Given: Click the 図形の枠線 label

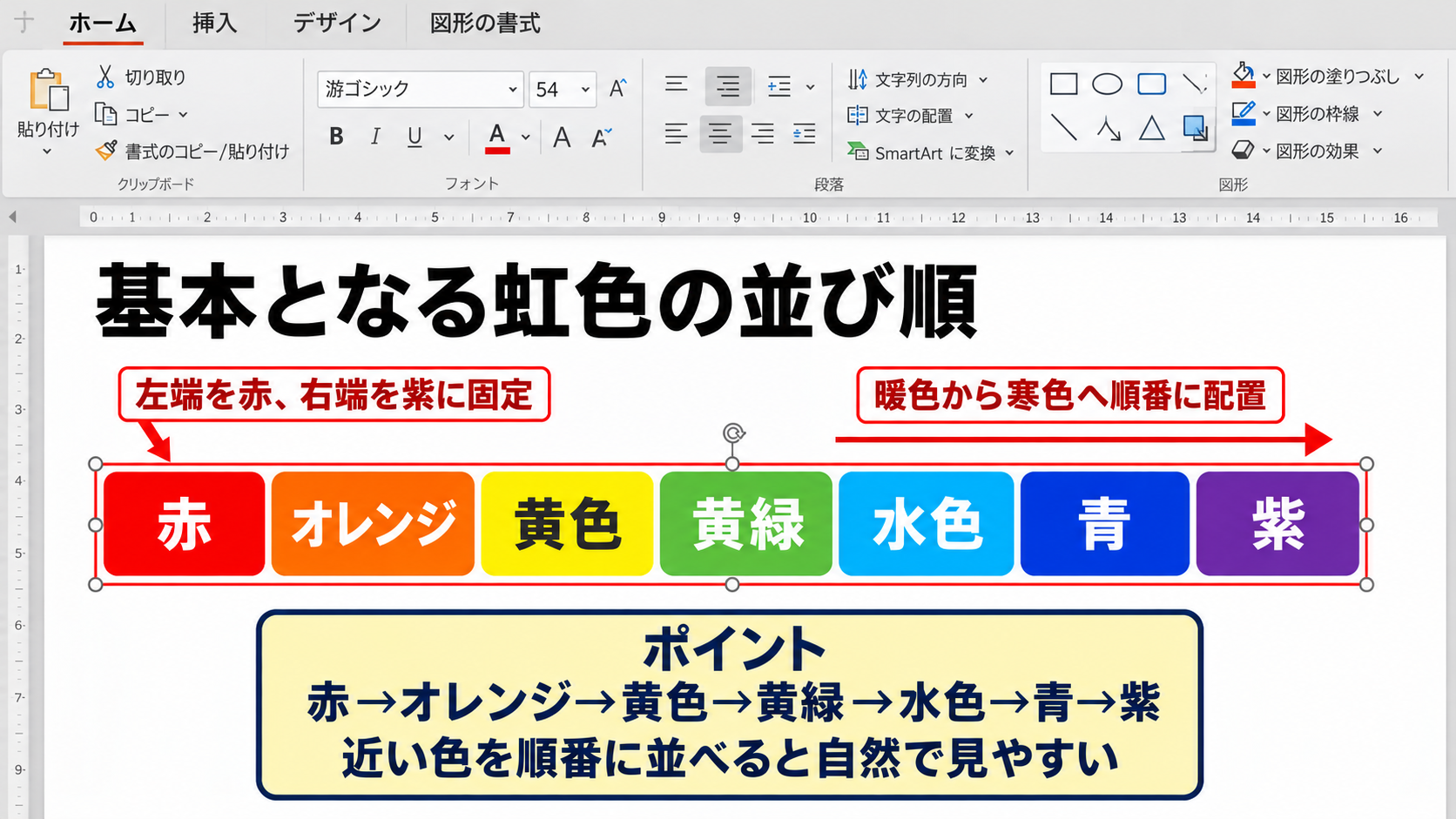Looking at the screenshot, I should (x=1318, y=114).
